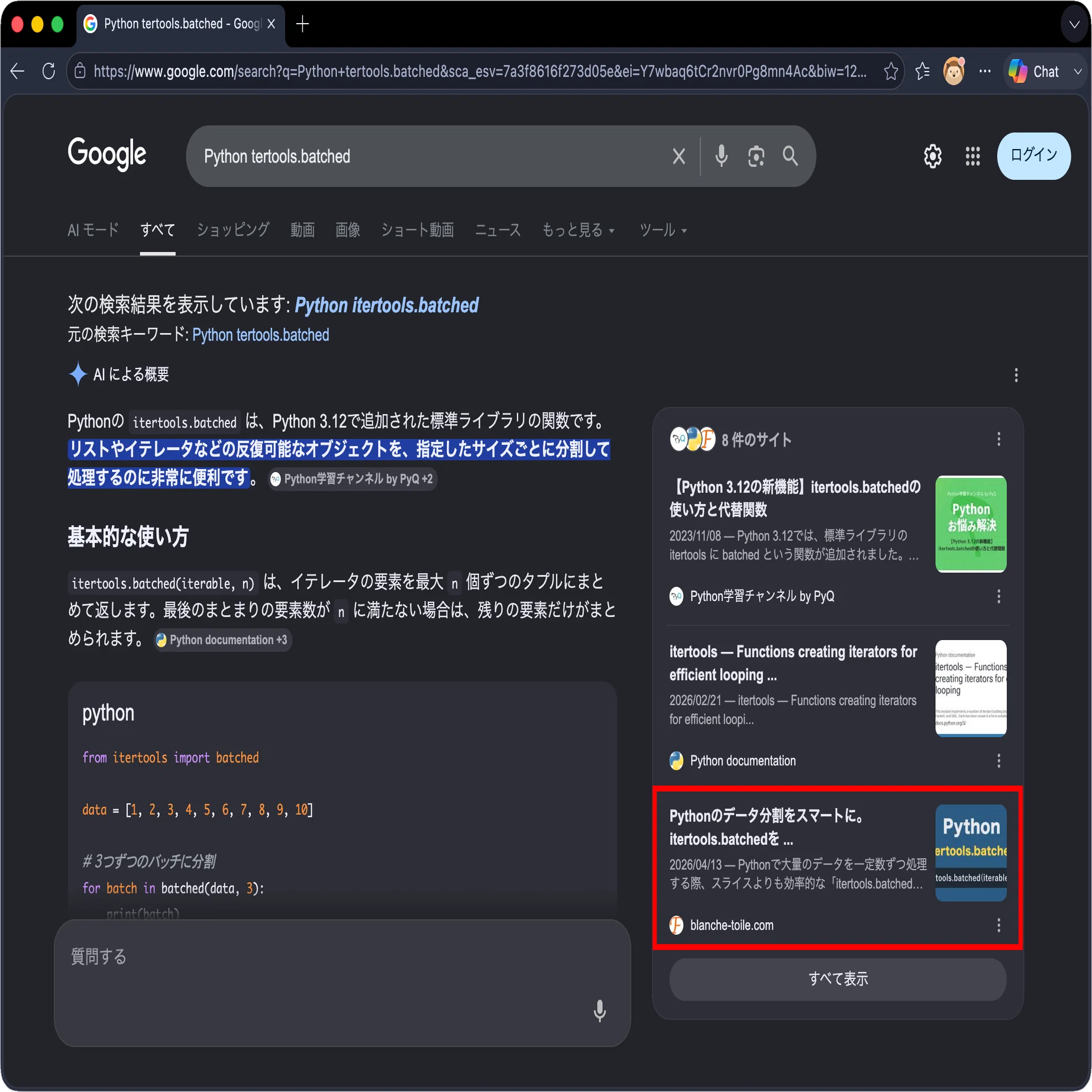Click the AI による概要 sparkle icon

78,374
